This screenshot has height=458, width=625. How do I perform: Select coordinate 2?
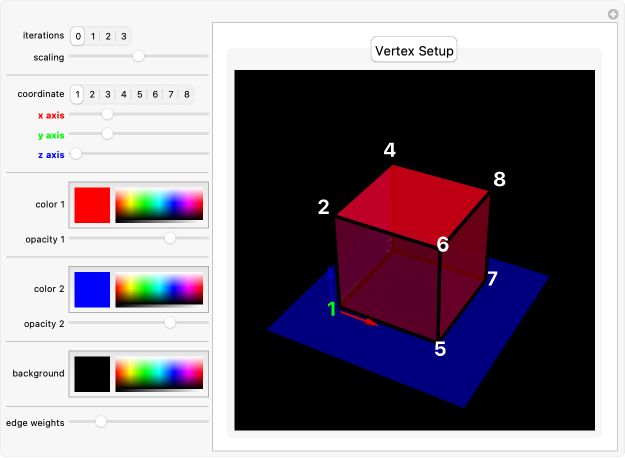pyautogui.click(x=92, y=94)
